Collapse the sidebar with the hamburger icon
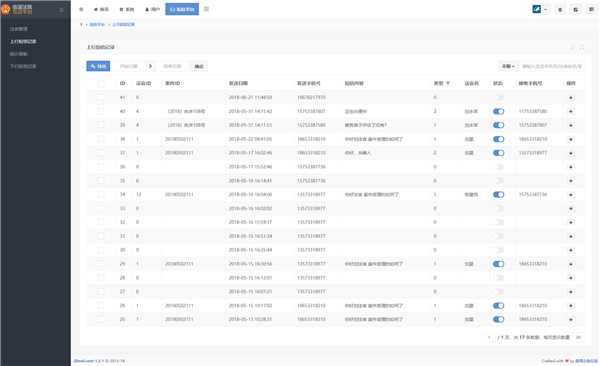600x366 pixels. pos(81,9)
